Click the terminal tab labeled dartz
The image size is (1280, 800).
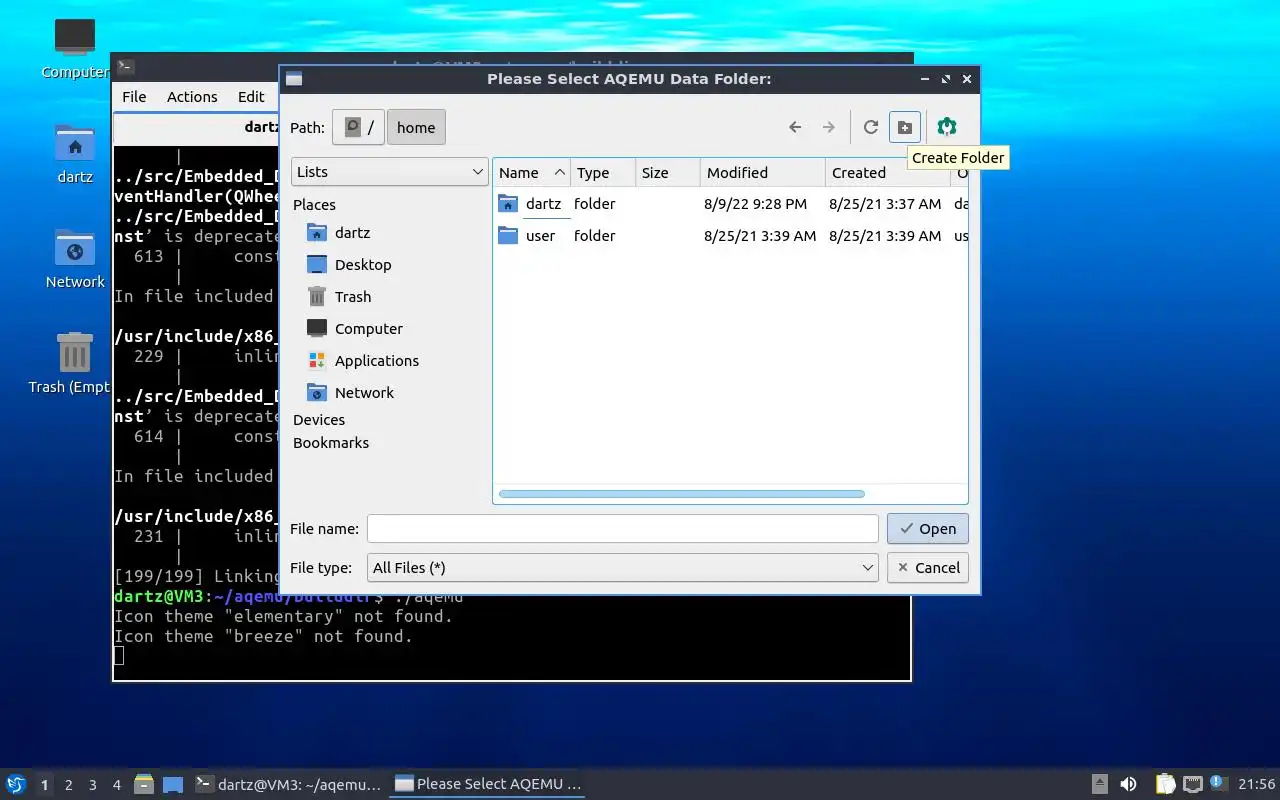197,127
